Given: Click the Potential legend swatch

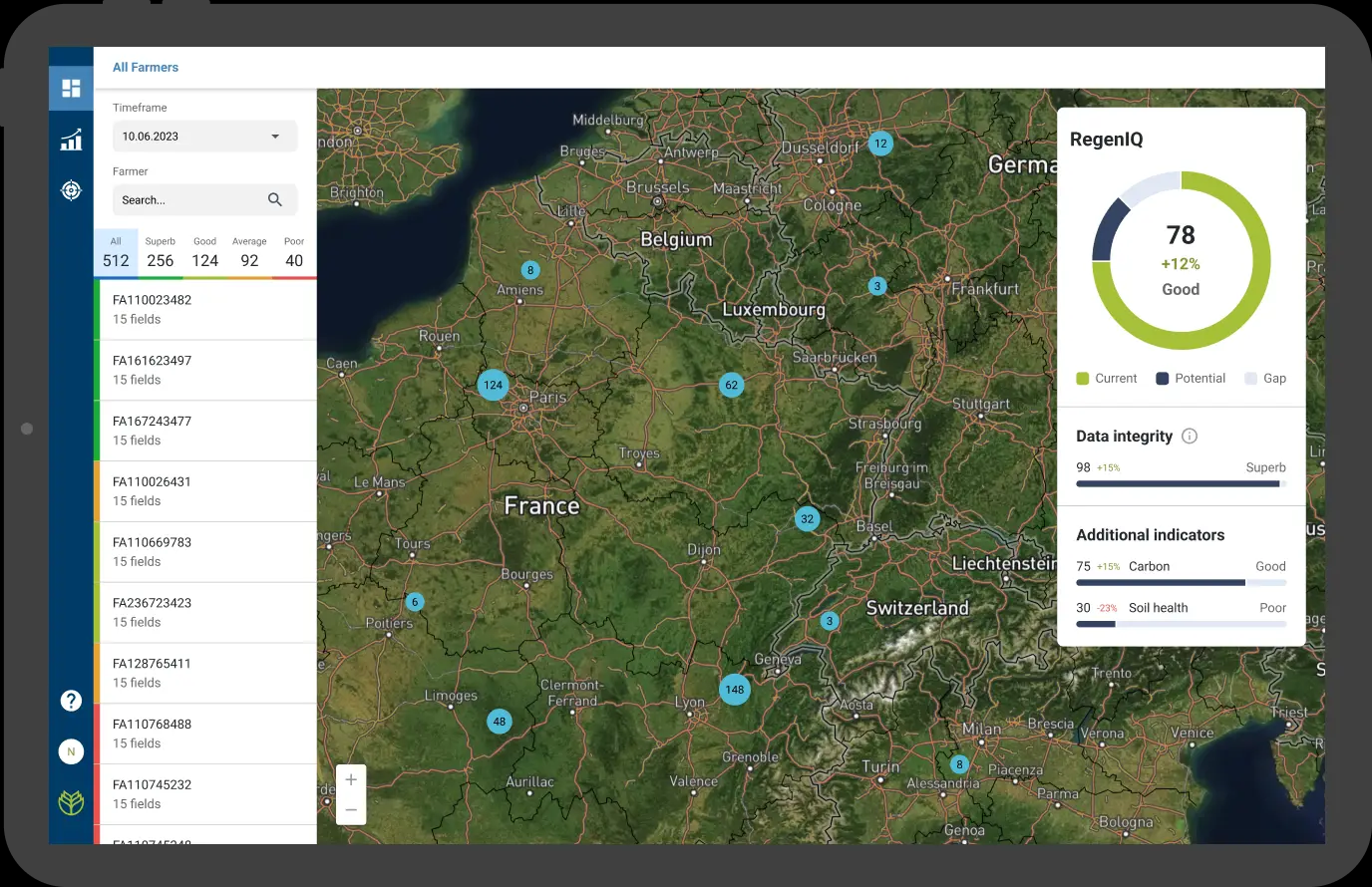Looking at the screenshot, I should pos(1162,379).
